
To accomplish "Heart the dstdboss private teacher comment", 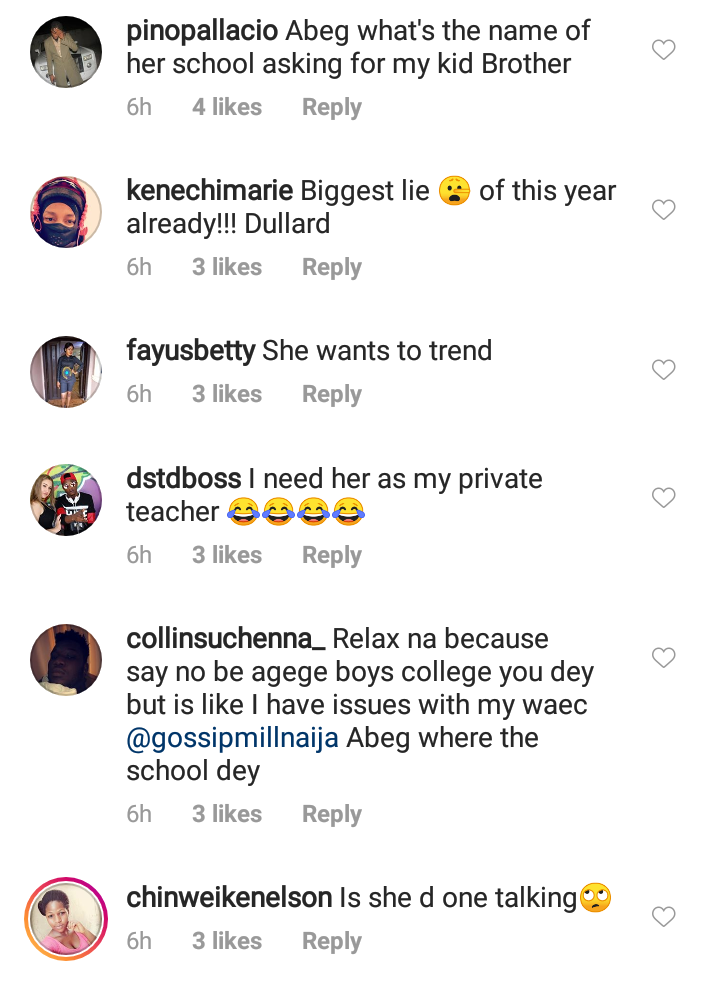I will (664, 497).
